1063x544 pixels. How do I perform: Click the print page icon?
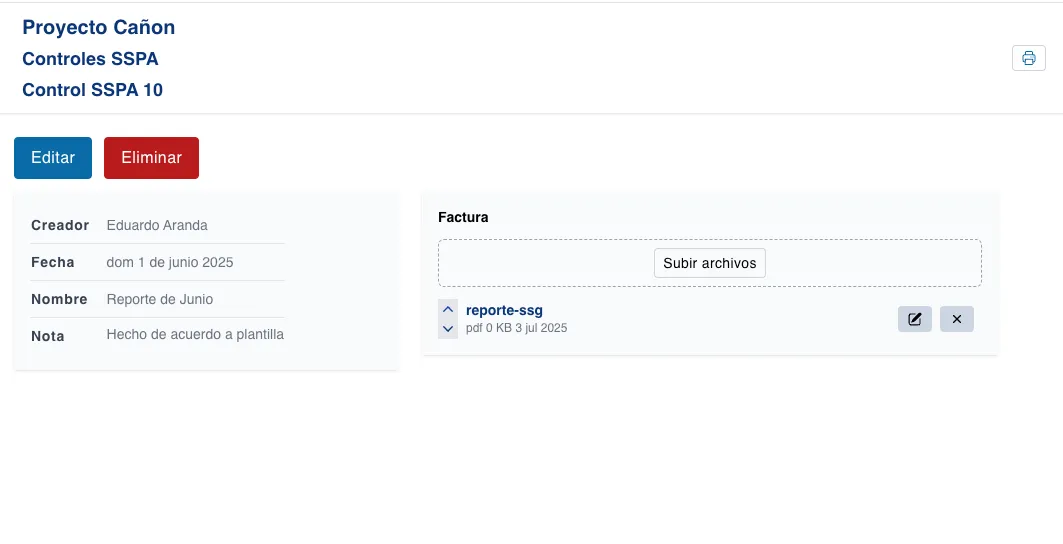click(x=1028, y=58)
